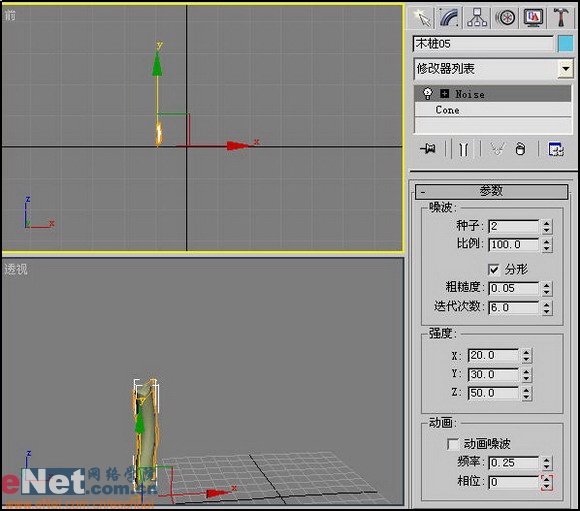Click the 木桩05 object name field

(483, 44)
